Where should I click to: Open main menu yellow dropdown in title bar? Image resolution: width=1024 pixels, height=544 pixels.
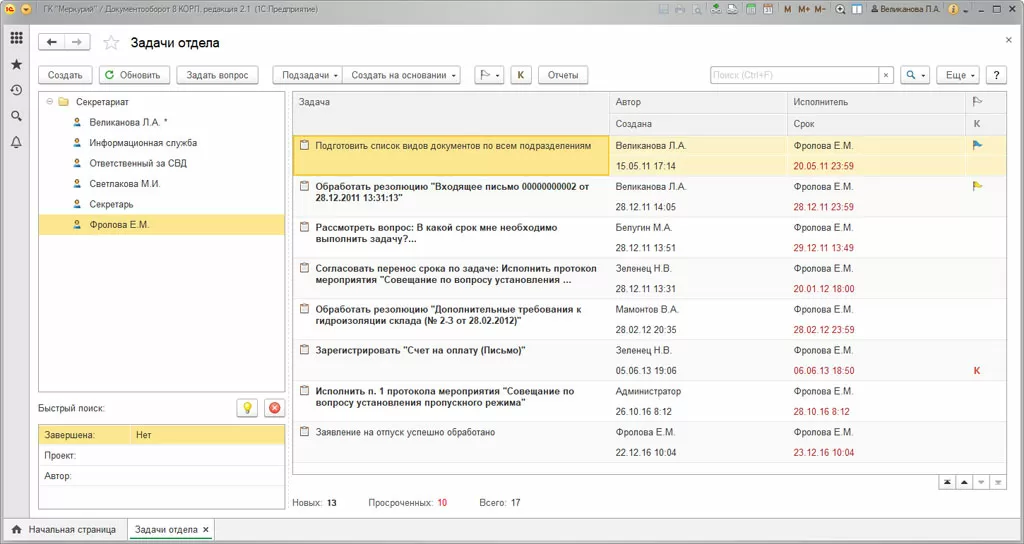pyautogui.click(x=26, y=9)
